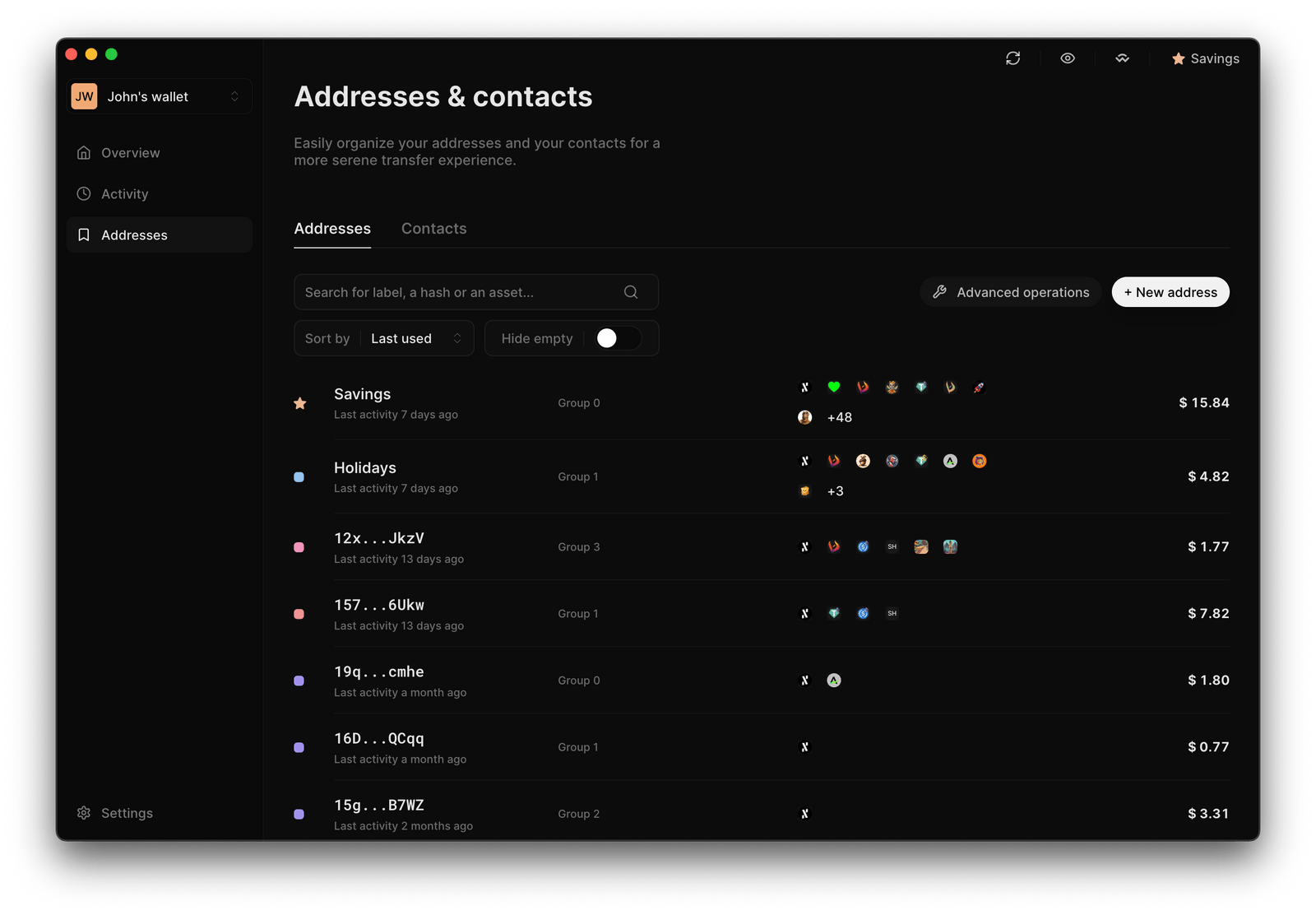Image resolution: width=1316 pixels, height=915 pixels.
Task: Click the refresh/sync icon in the top toolbar
Action: pyautogui.click(x=1013, y=58)
